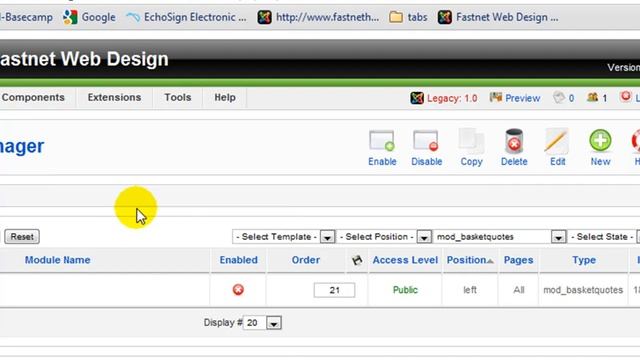Open the Fastnet Web Design bookmark

(498, 17)
